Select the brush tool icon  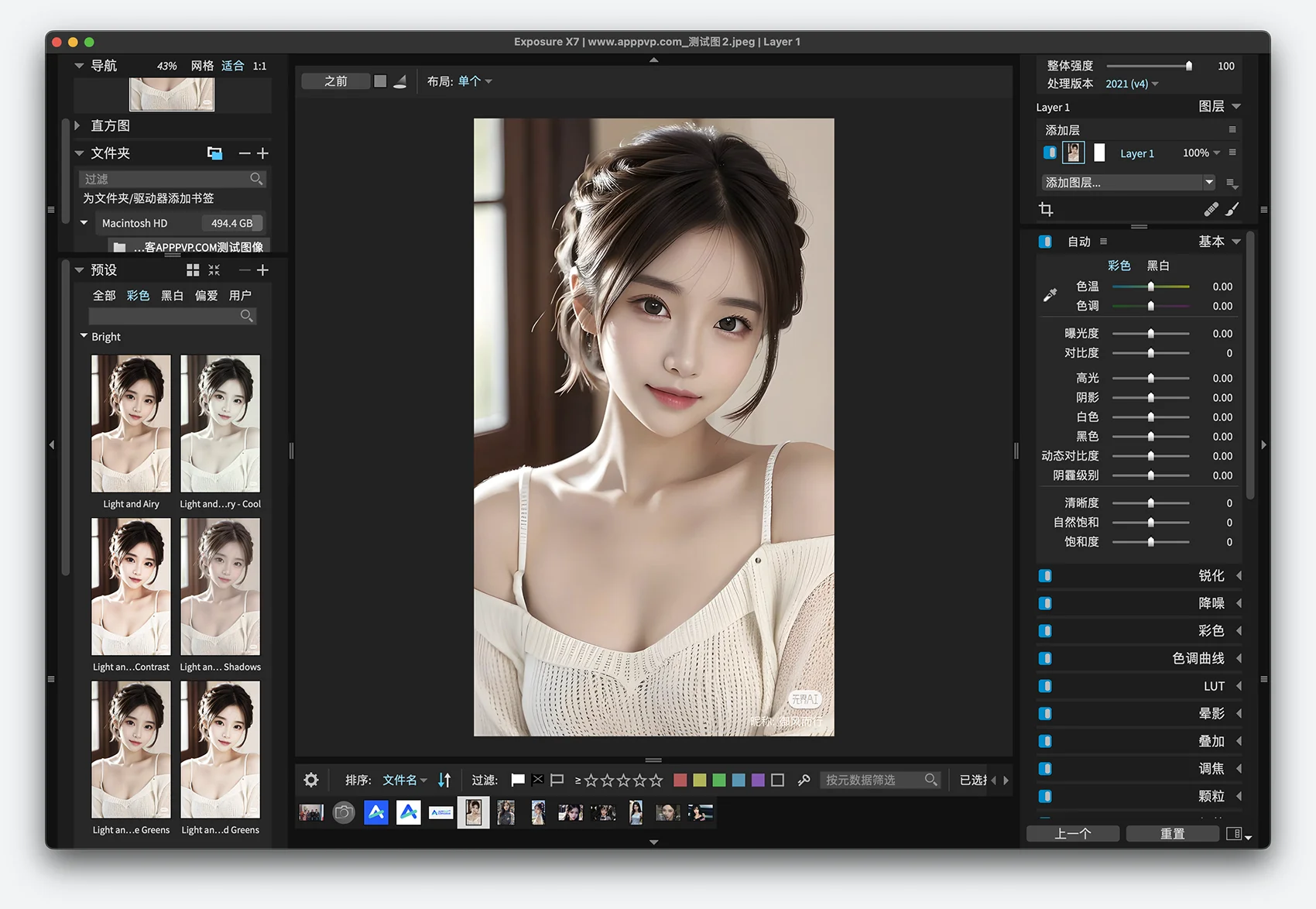pyautogui.click(x=1232, y=209)
